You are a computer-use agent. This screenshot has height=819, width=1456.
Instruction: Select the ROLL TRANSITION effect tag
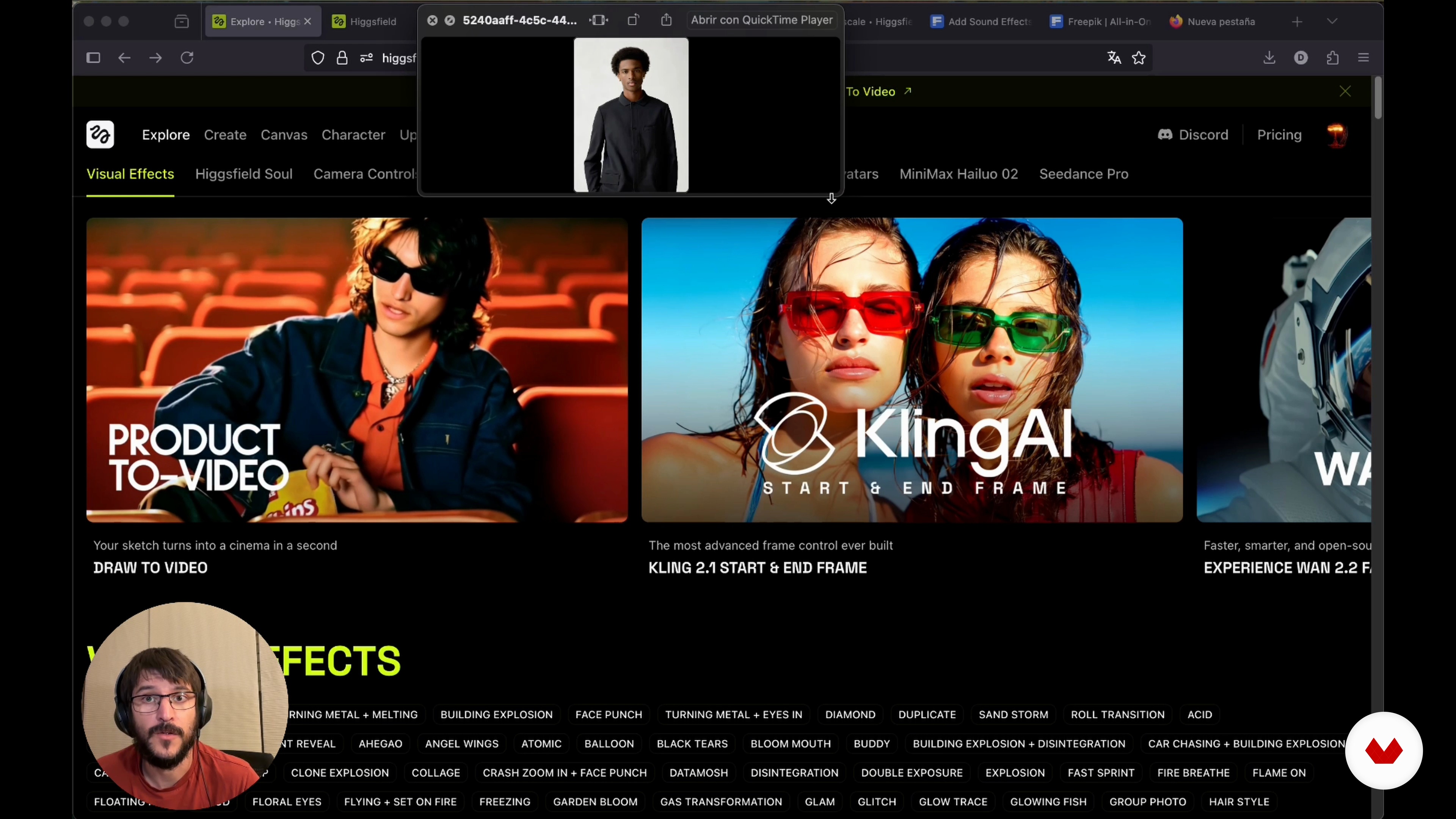tap(1117, 714)
